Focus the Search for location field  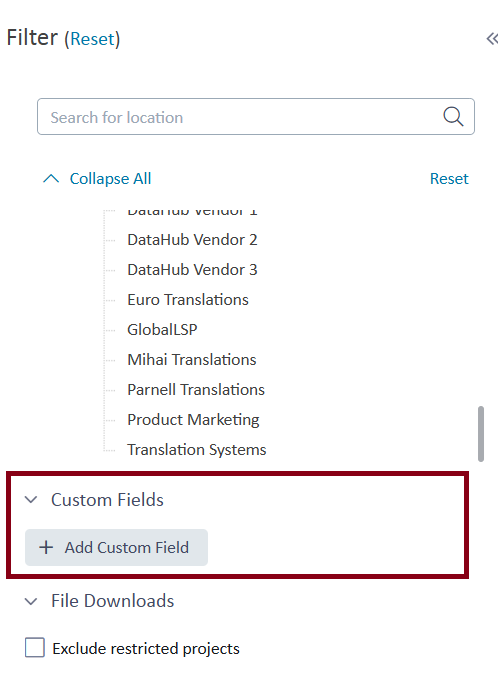(256, 116)
